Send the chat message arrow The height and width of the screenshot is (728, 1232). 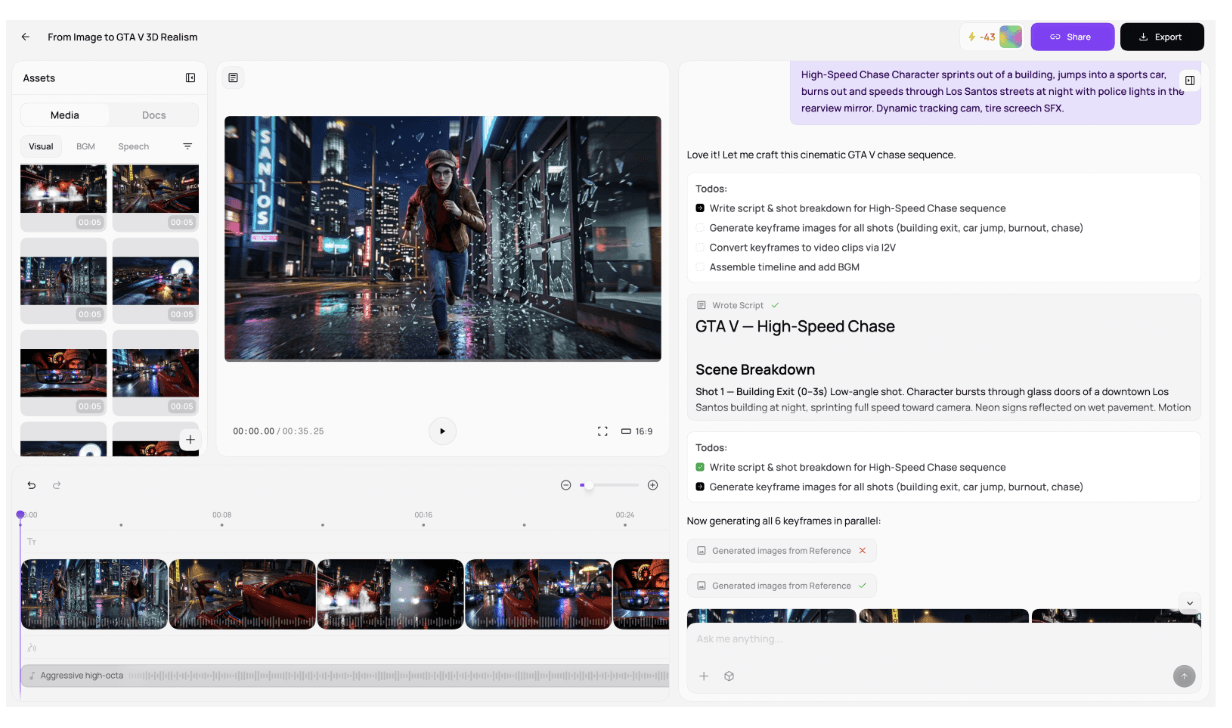pyautogui.click(x=1184, y=676)
